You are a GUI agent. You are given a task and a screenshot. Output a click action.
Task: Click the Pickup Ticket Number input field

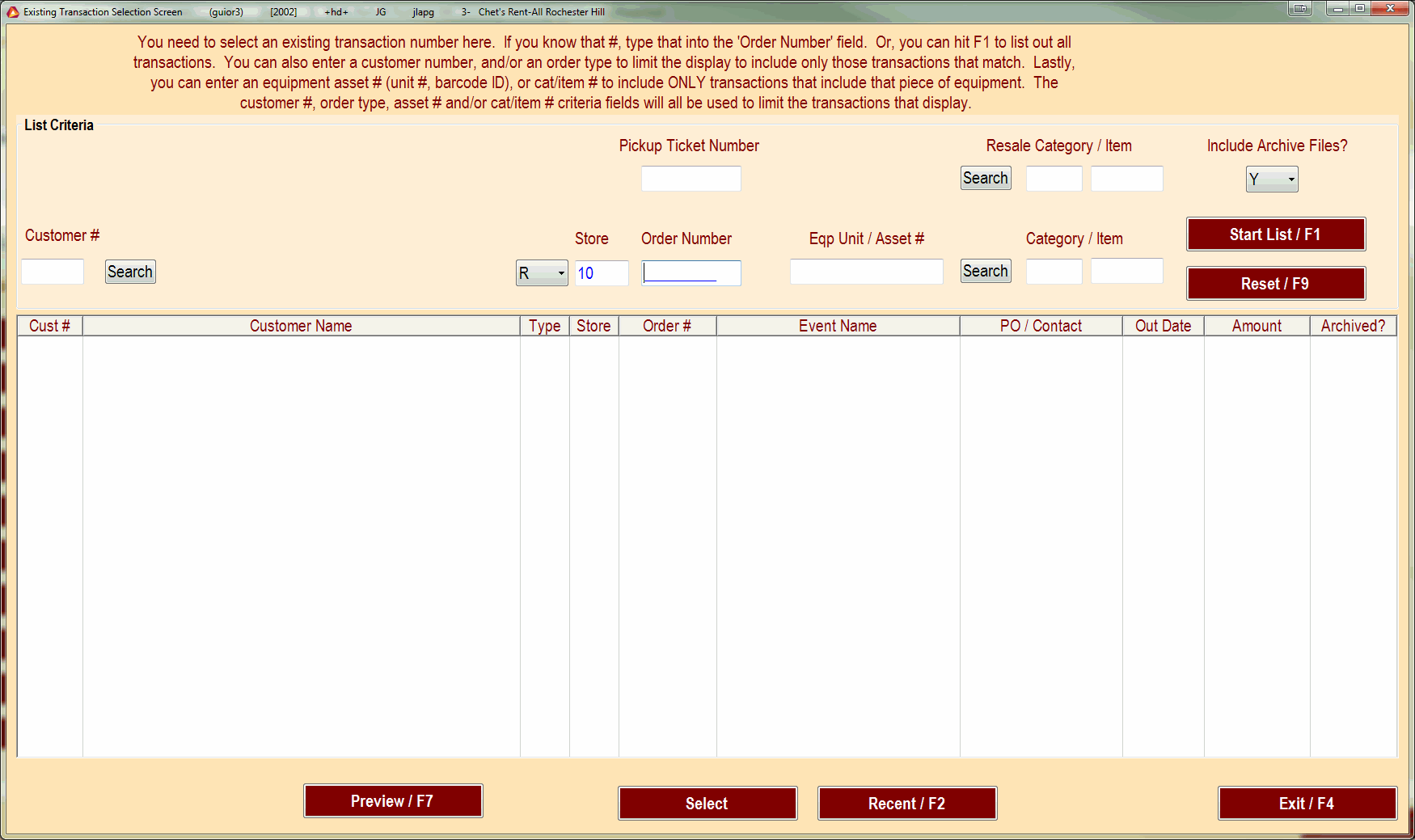pos(691,179)
